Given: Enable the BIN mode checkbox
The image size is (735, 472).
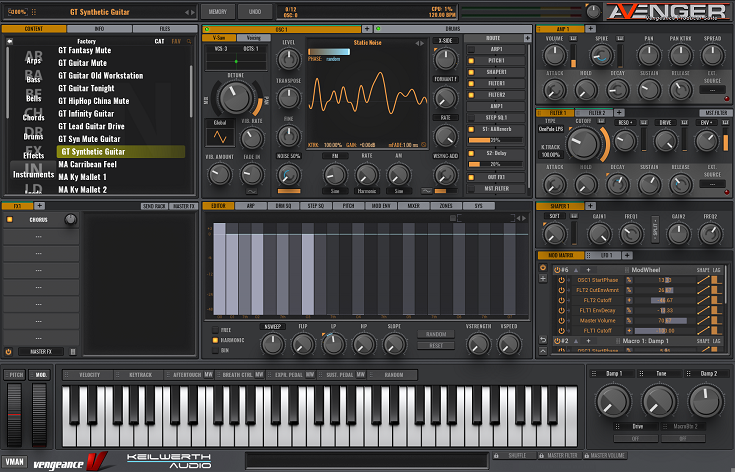Looking at the screenshot, I should pyautogui.click(x=215, y=351).
